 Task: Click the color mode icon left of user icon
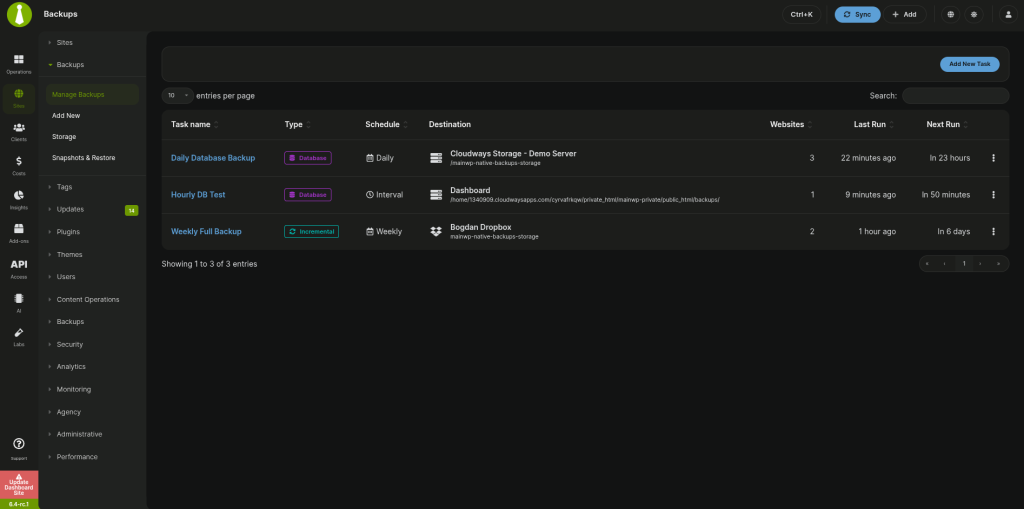(974, 14)
